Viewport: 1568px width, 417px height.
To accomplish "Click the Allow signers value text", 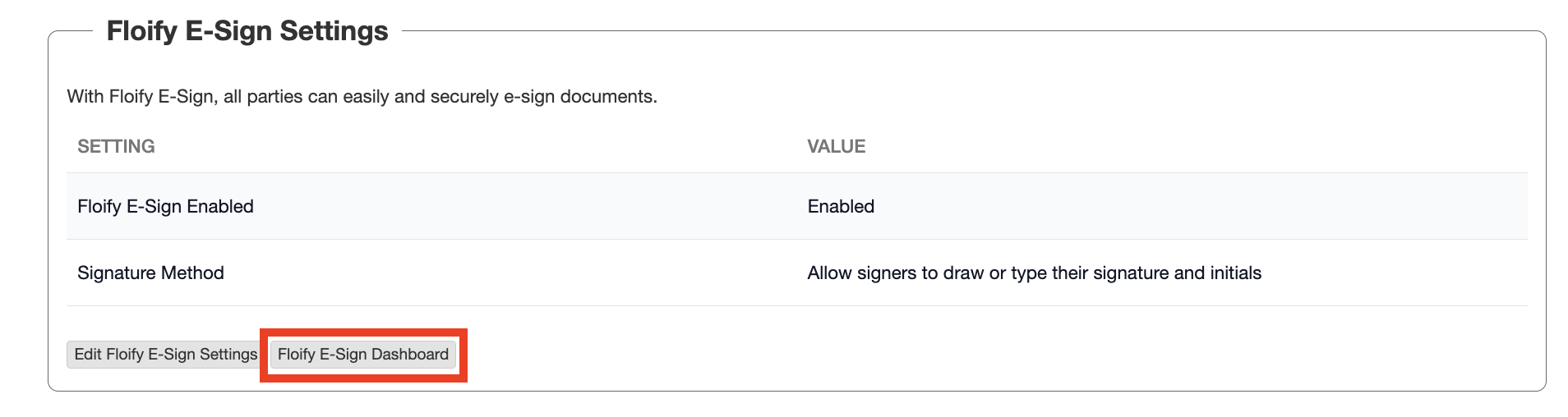I will (x=1034, y=273).
